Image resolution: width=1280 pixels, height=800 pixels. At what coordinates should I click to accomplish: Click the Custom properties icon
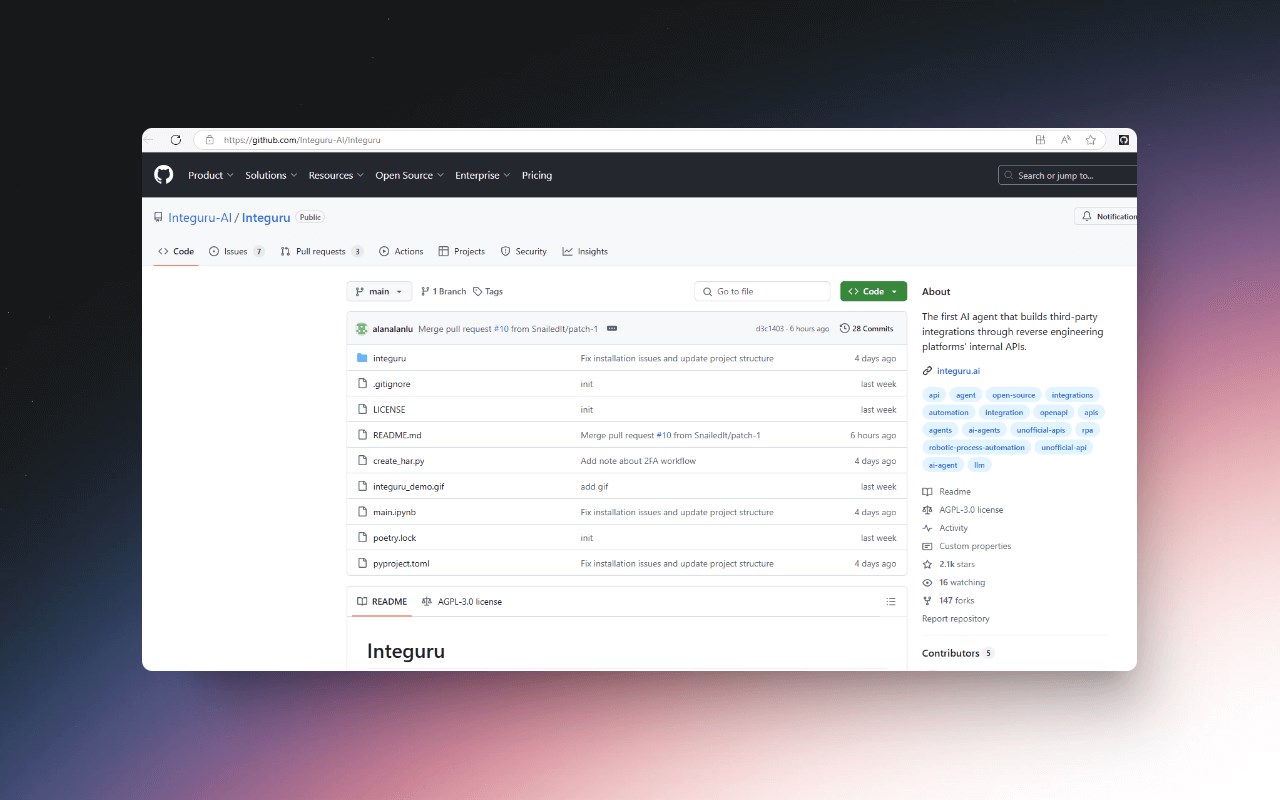click(x=928, y=546)
